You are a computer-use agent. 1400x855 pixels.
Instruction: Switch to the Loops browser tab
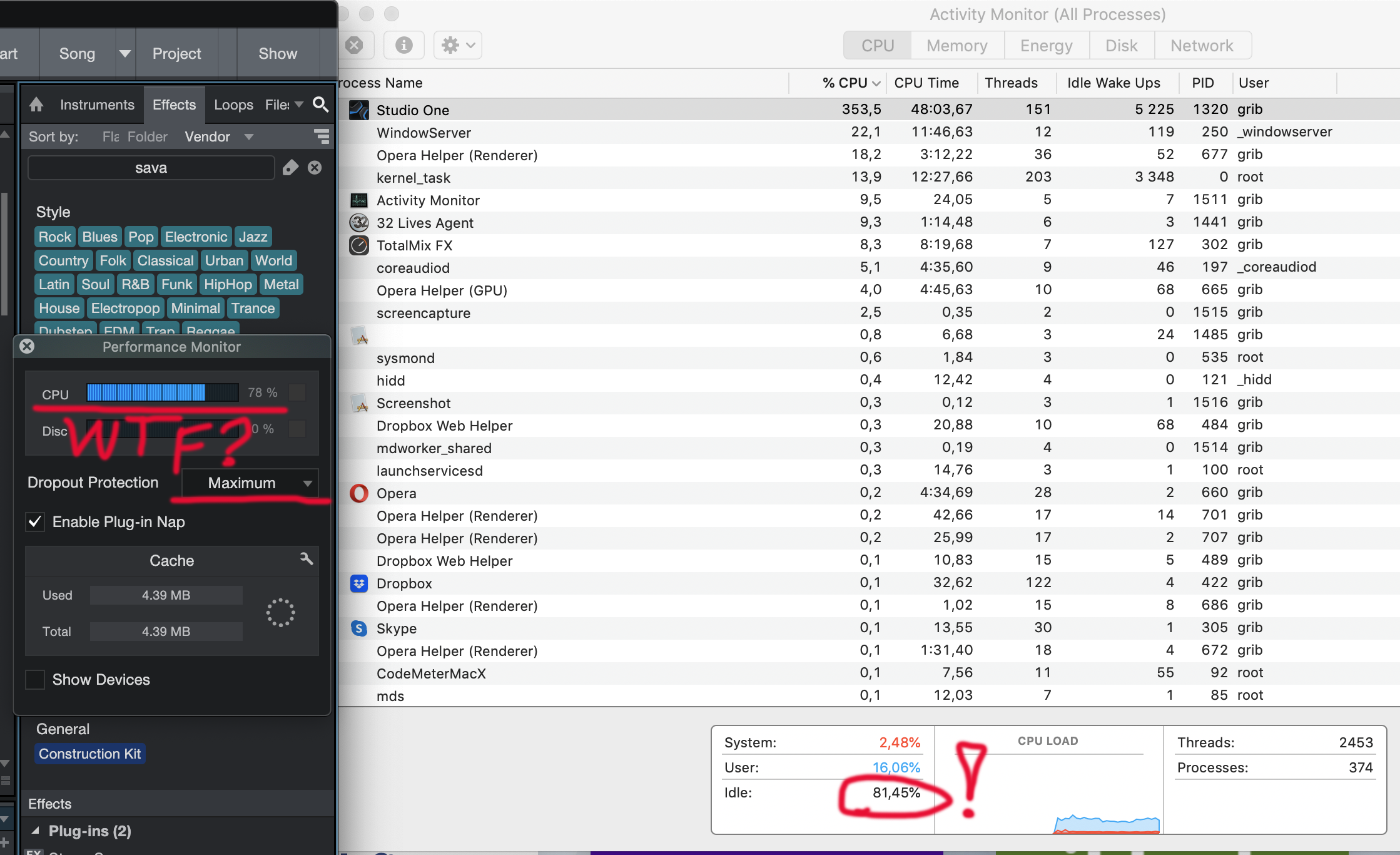click(x=233, y=105)
